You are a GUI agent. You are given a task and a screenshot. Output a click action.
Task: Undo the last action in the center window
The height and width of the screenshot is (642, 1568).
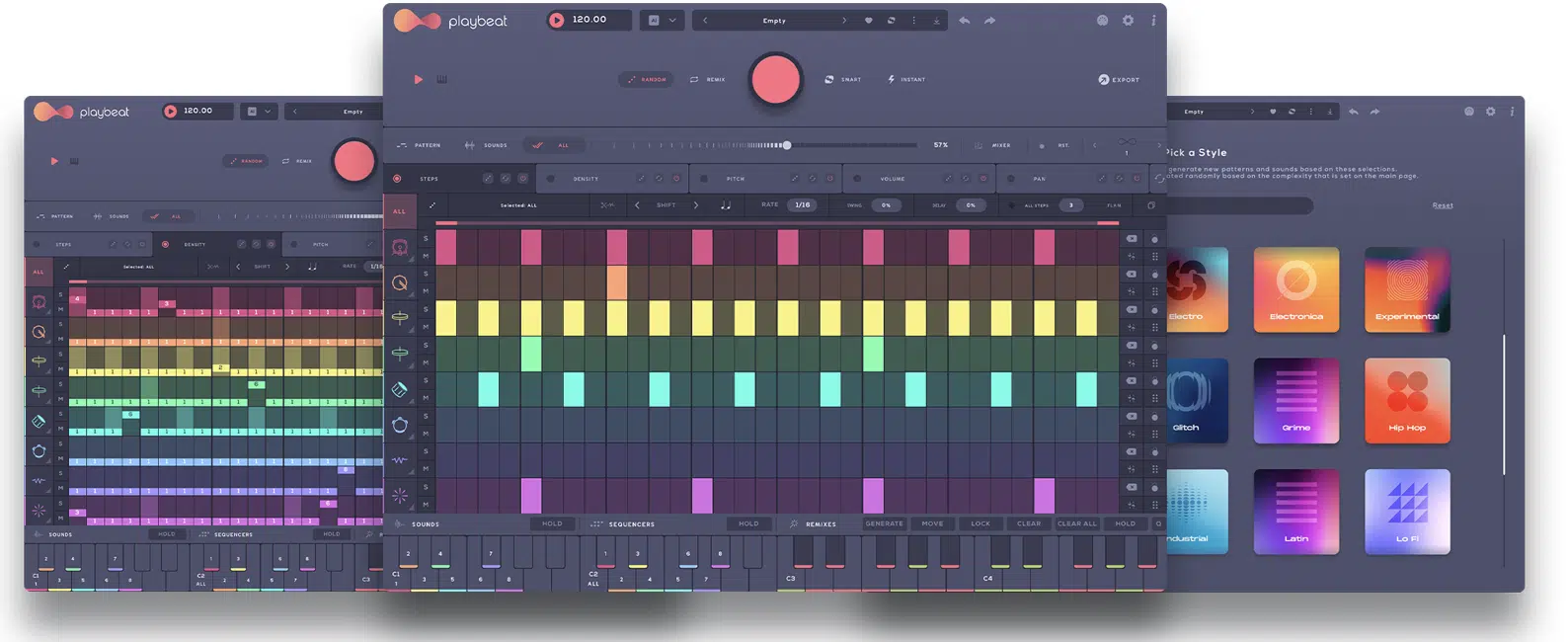click(964, 21)
